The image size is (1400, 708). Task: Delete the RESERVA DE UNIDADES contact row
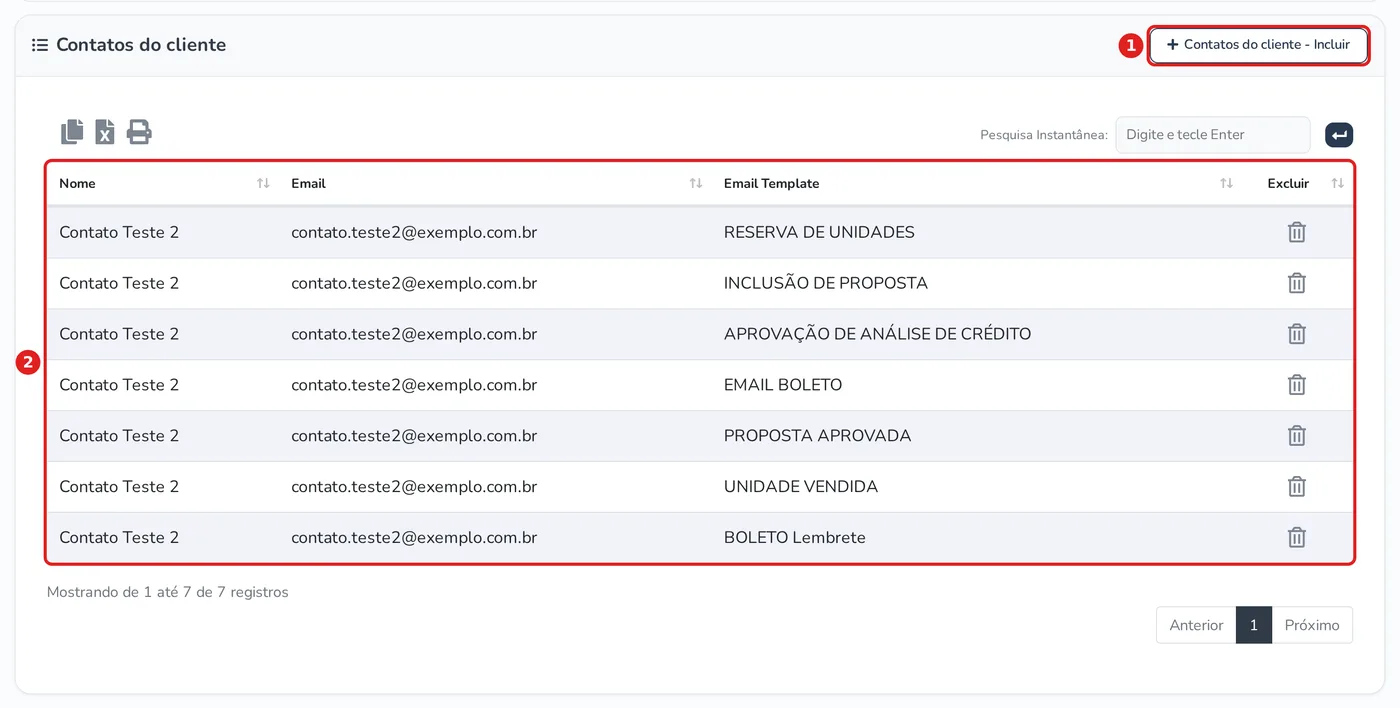(x=1297, y=232)
